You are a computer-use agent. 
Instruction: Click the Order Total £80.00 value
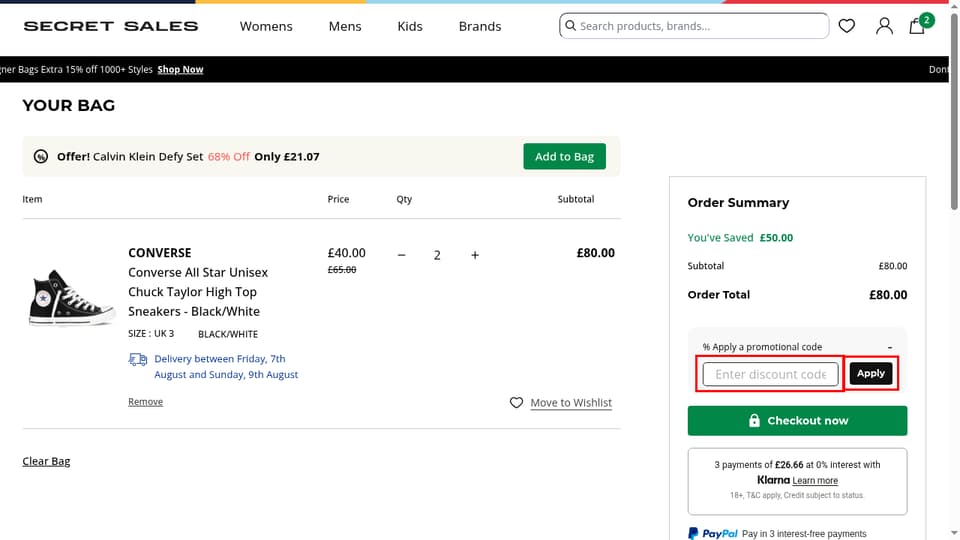coord(888,295)
